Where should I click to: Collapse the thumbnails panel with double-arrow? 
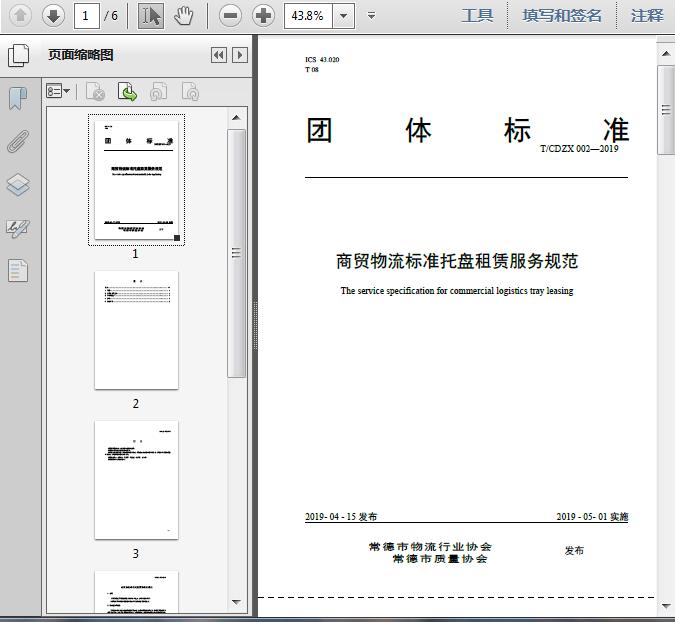click(x=219, y=55)
